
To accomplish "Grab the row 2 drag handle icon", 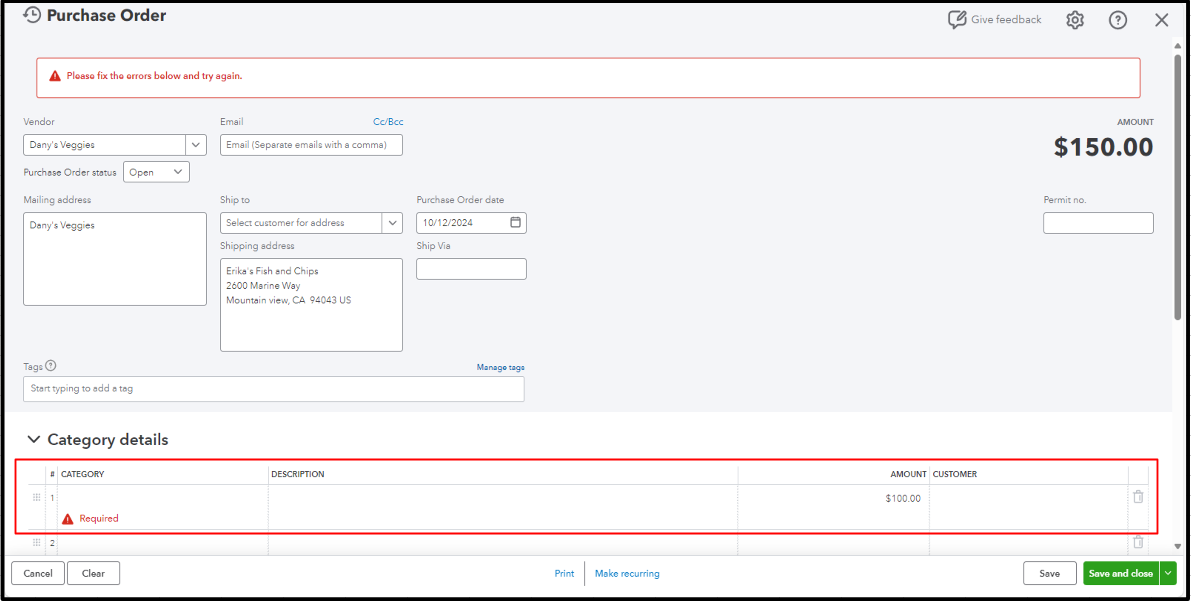I will click(x=36, y=542).
